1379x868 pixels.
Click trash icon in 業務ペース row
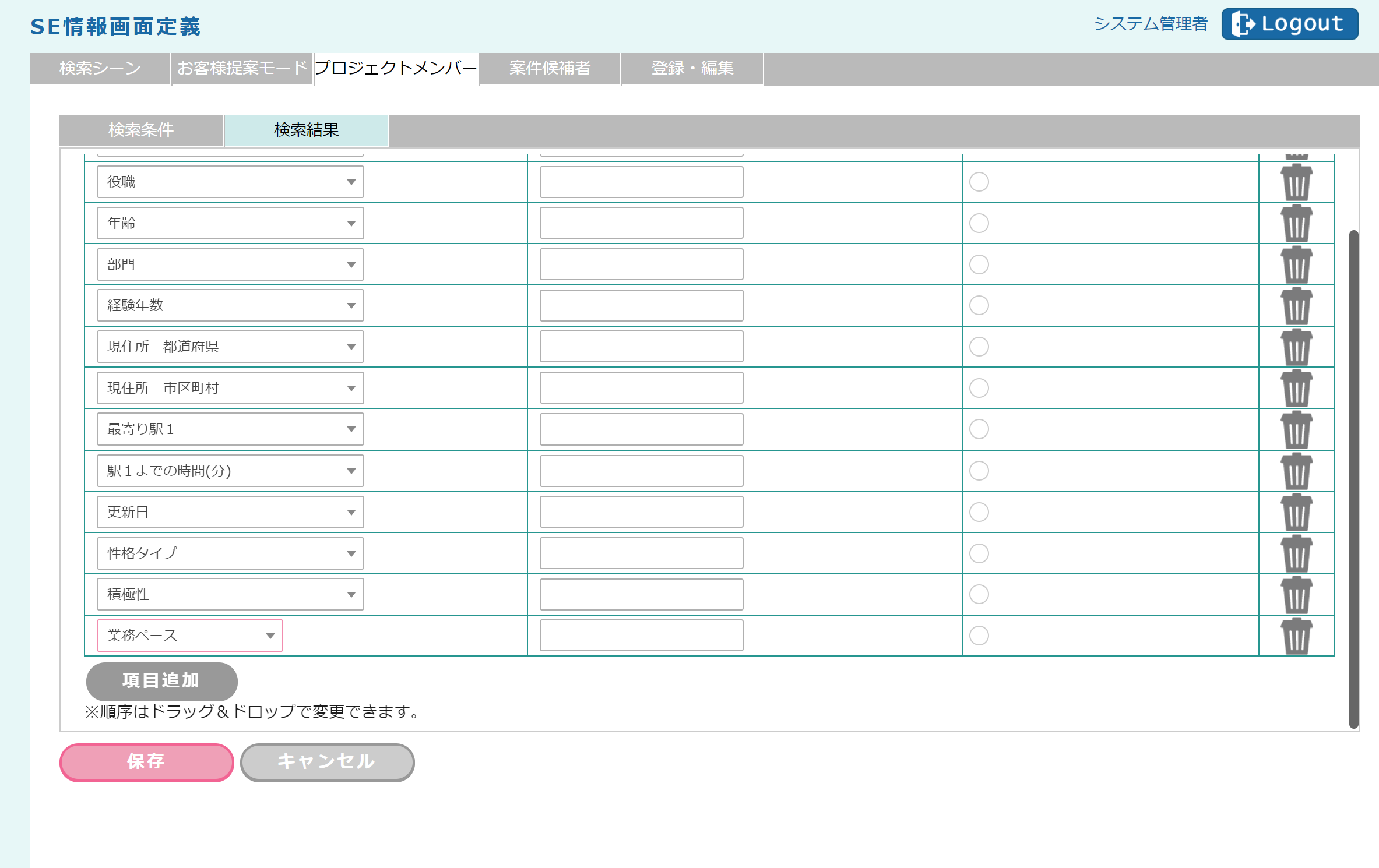coord(1296,636)
